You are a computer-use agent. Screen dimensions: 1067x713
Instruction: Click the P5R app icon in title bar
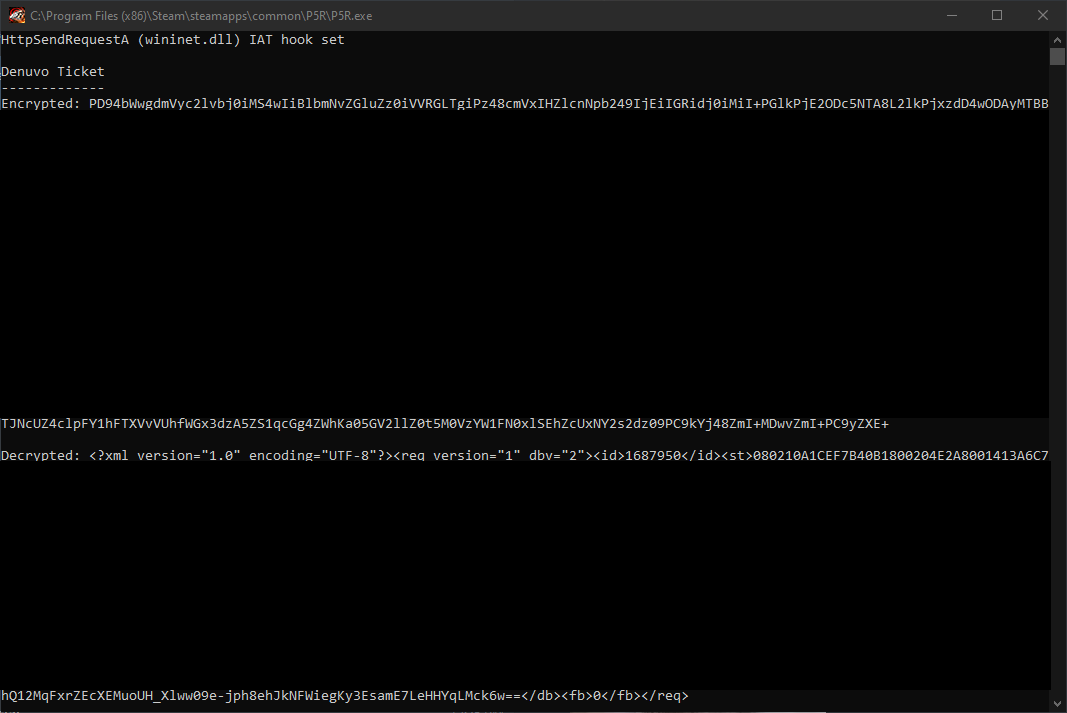(17, 15)
